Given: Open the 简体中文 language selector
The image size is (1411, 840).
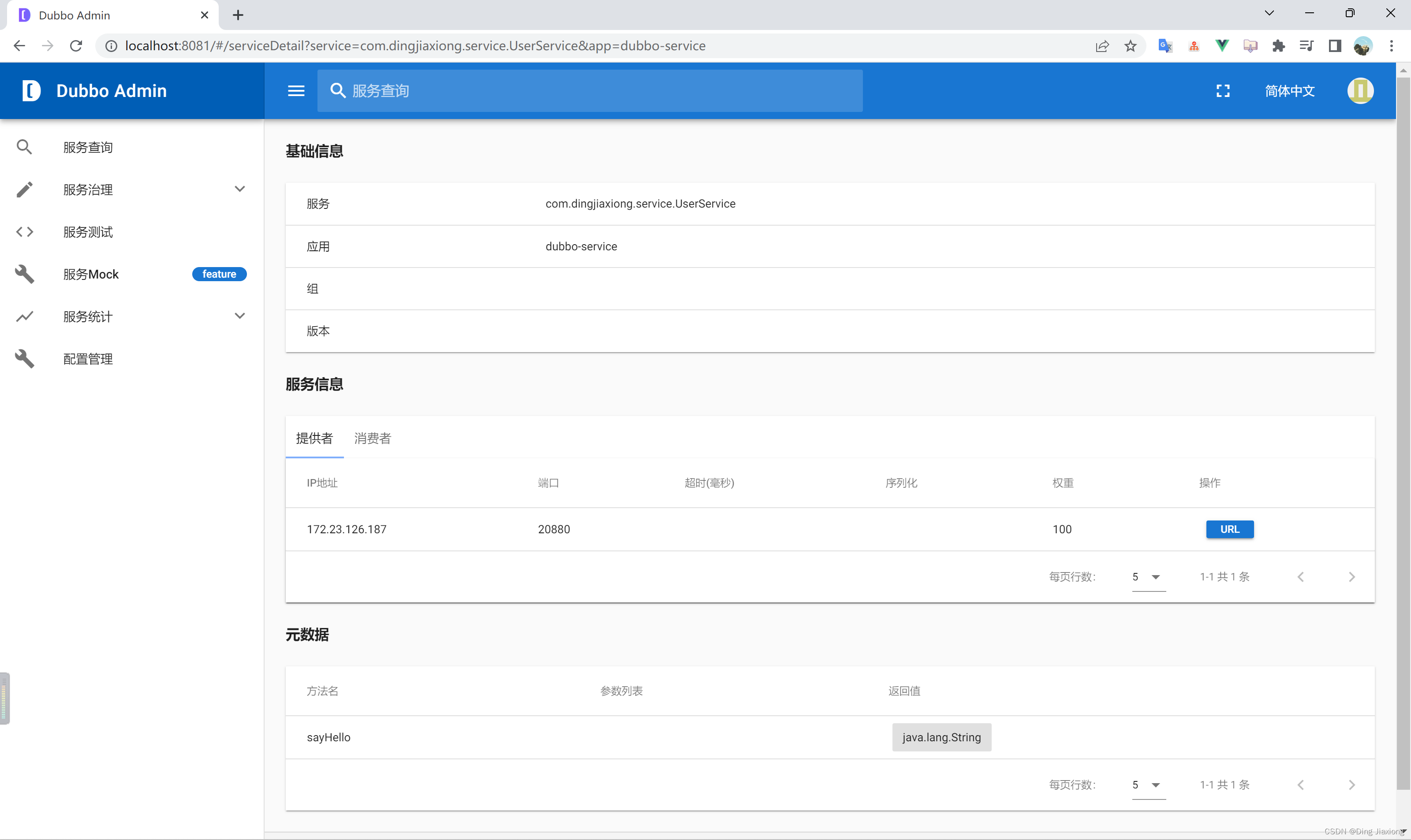Looking at the screenshot, I should 1290,90.
